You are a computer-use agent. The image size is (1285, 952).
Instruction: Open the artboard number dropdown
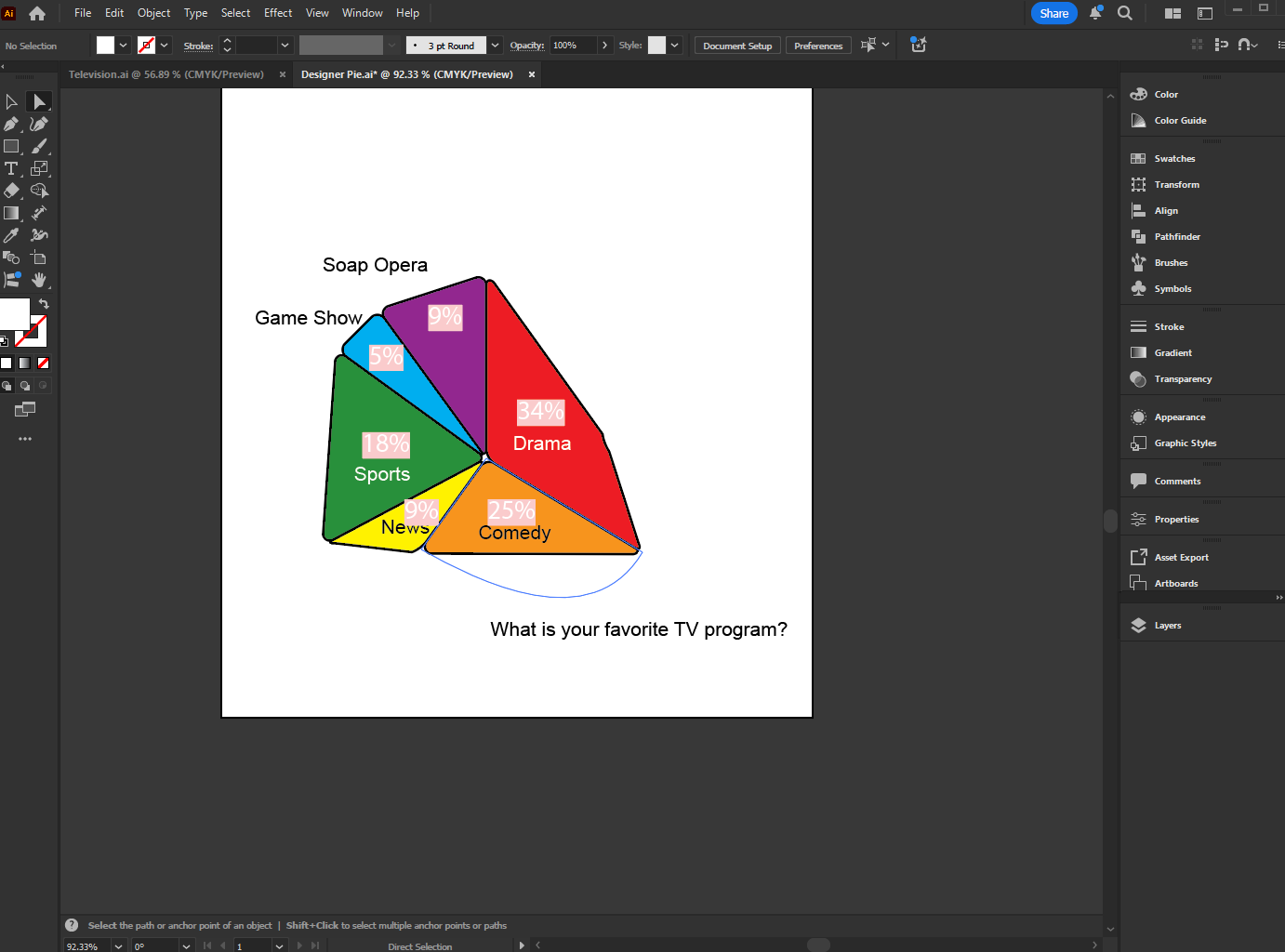[279, 945]
